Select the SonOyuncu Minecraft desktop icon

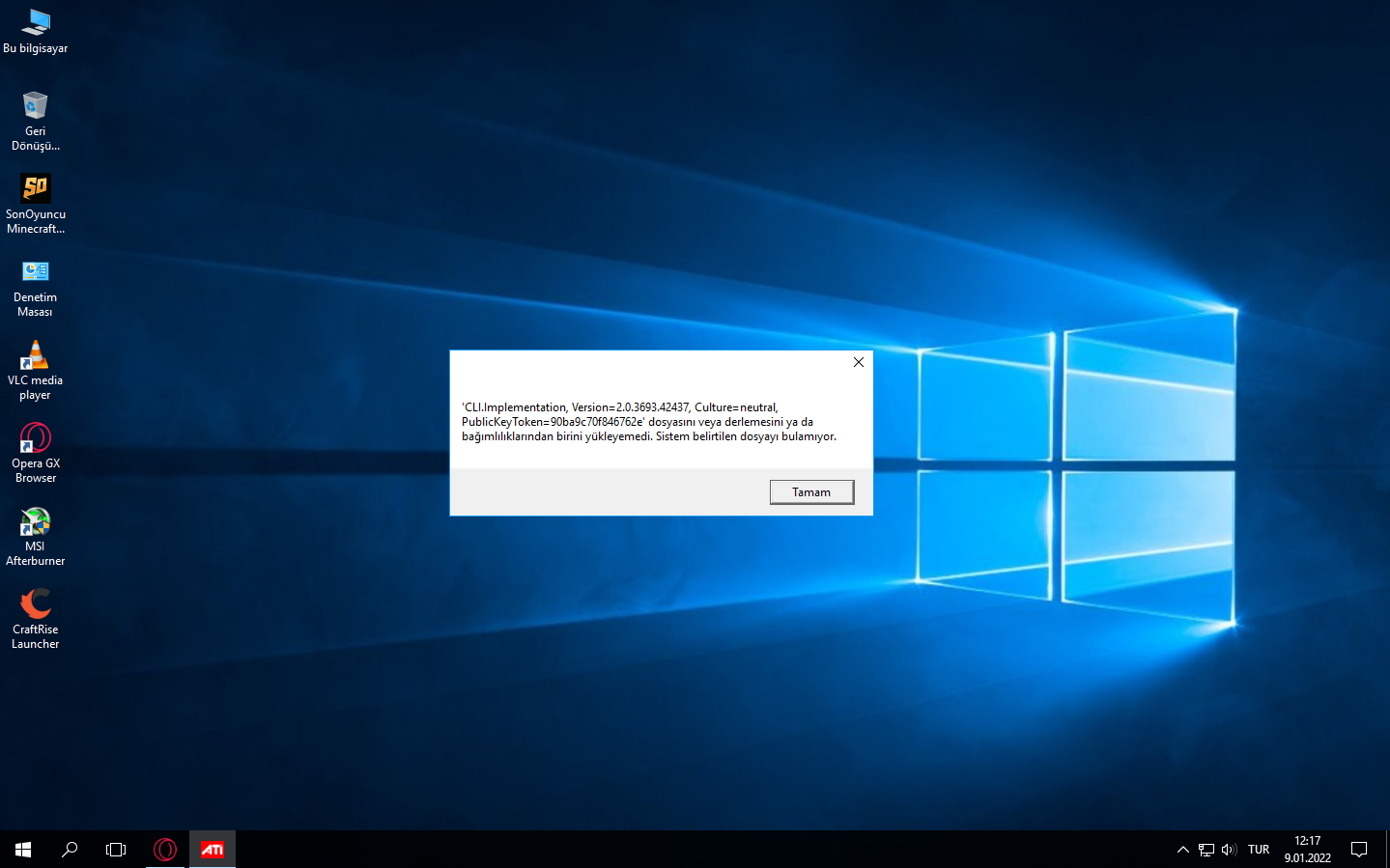tap(35, 204)
